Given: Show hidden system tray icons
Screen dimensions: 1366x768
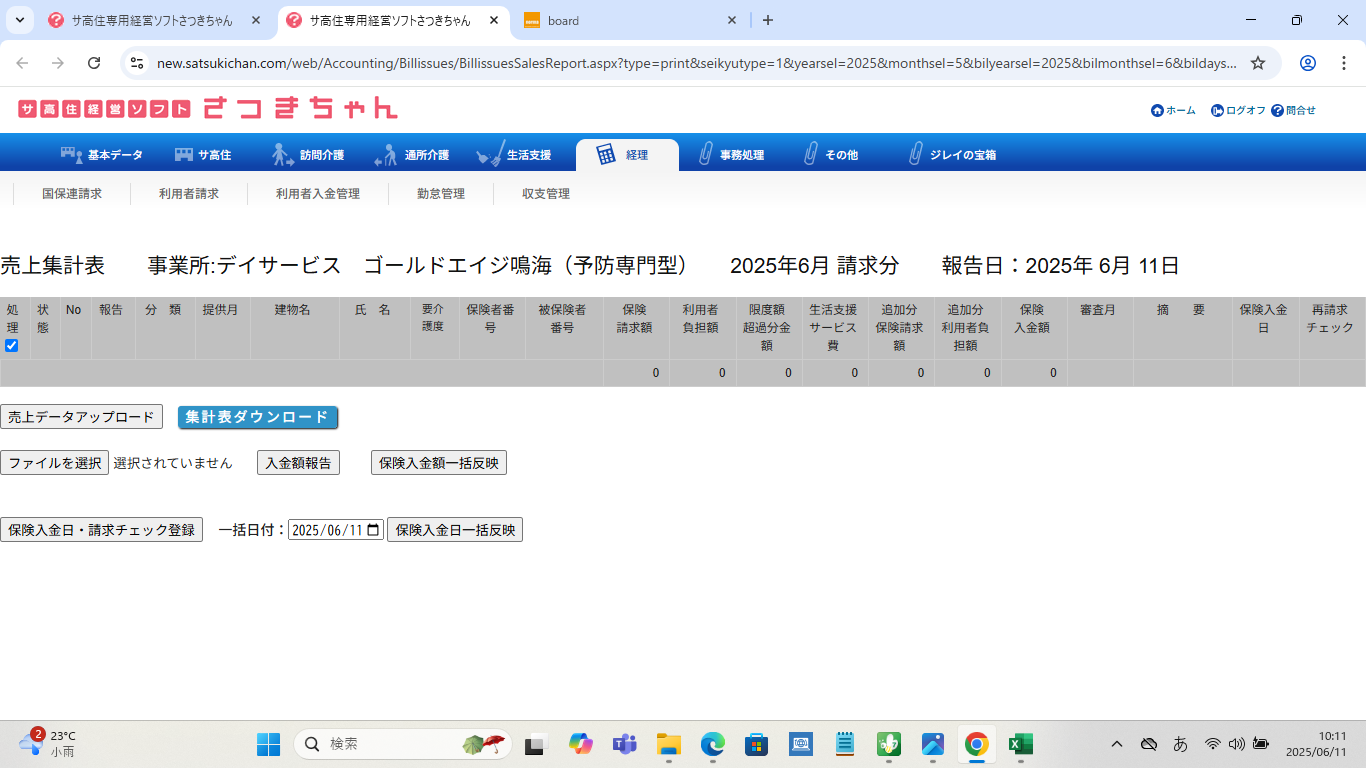Looking at the screenshot, I should click(1117, 744).
